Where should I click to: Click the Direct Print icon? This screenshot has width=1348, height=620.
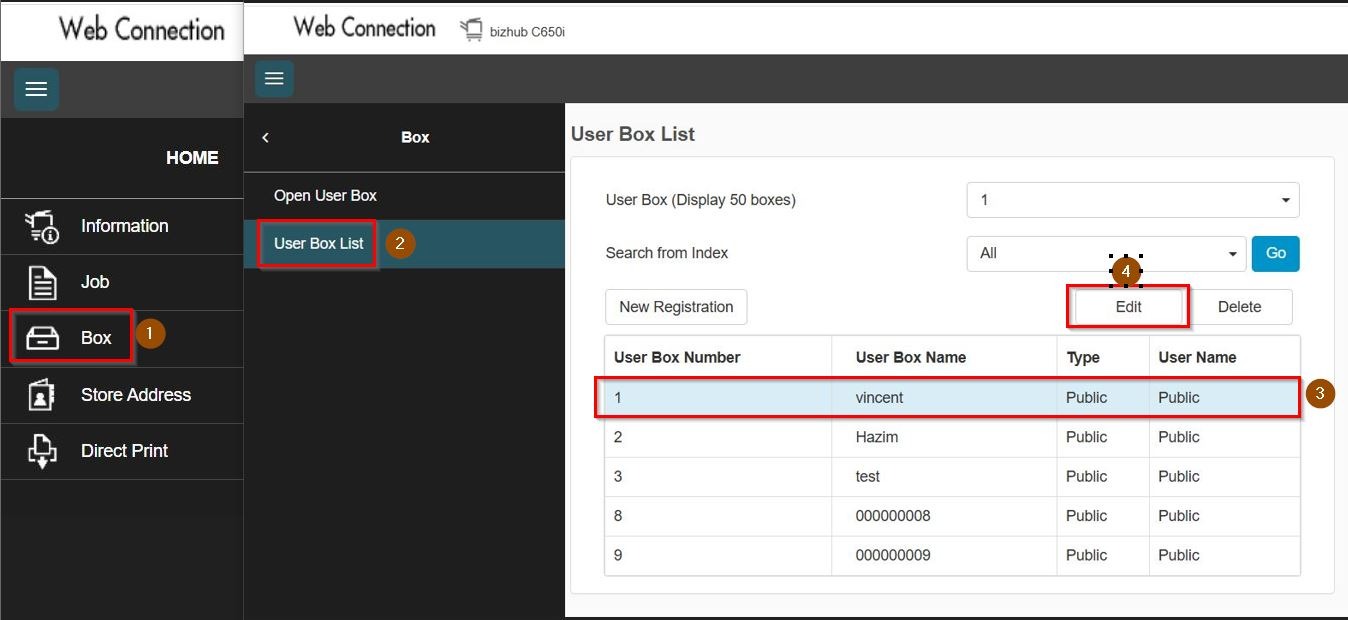click(x=41, y=451)
